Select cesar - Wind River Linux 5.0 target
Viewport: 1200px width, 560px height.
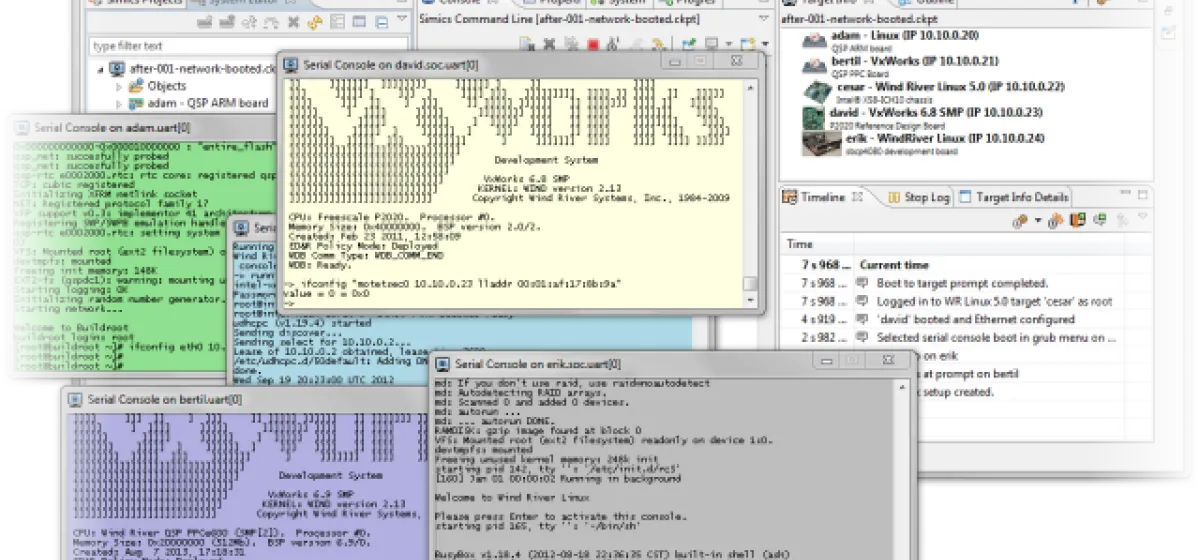click(x=949, y=87)
